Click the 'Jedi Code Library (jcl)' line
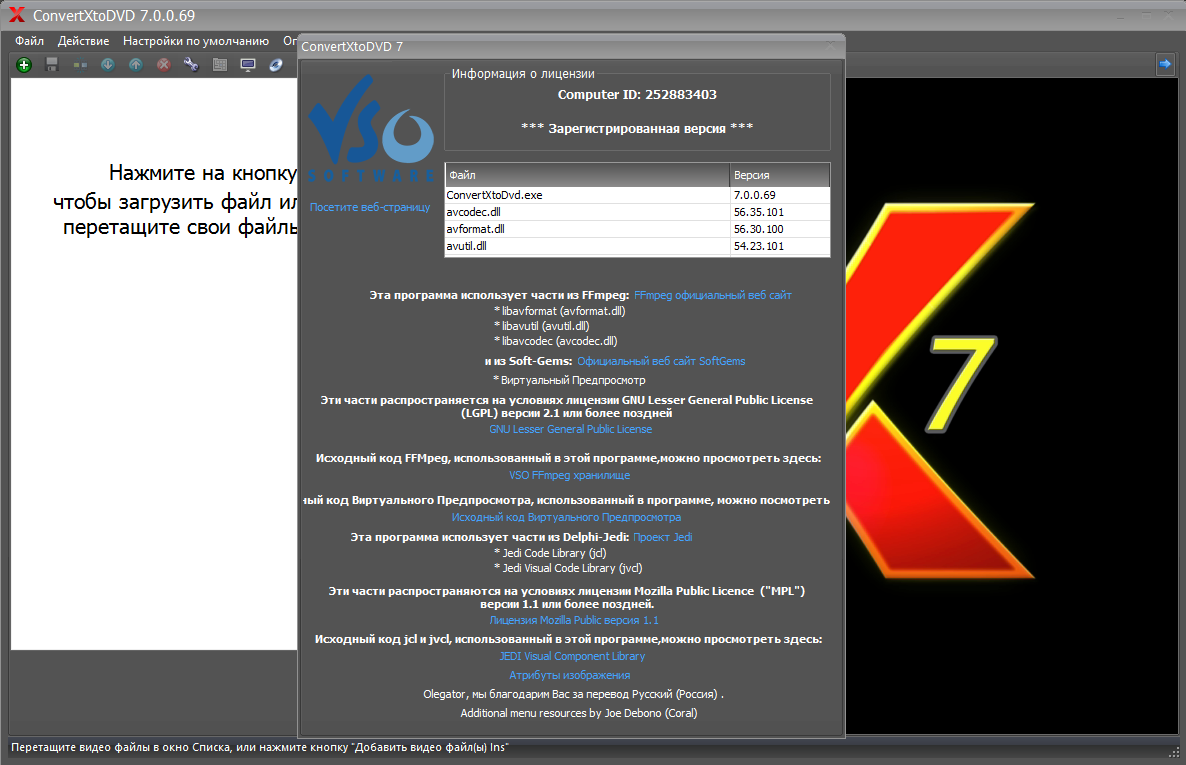Viewport: 1186px width, 765px height. pos(550,553)
